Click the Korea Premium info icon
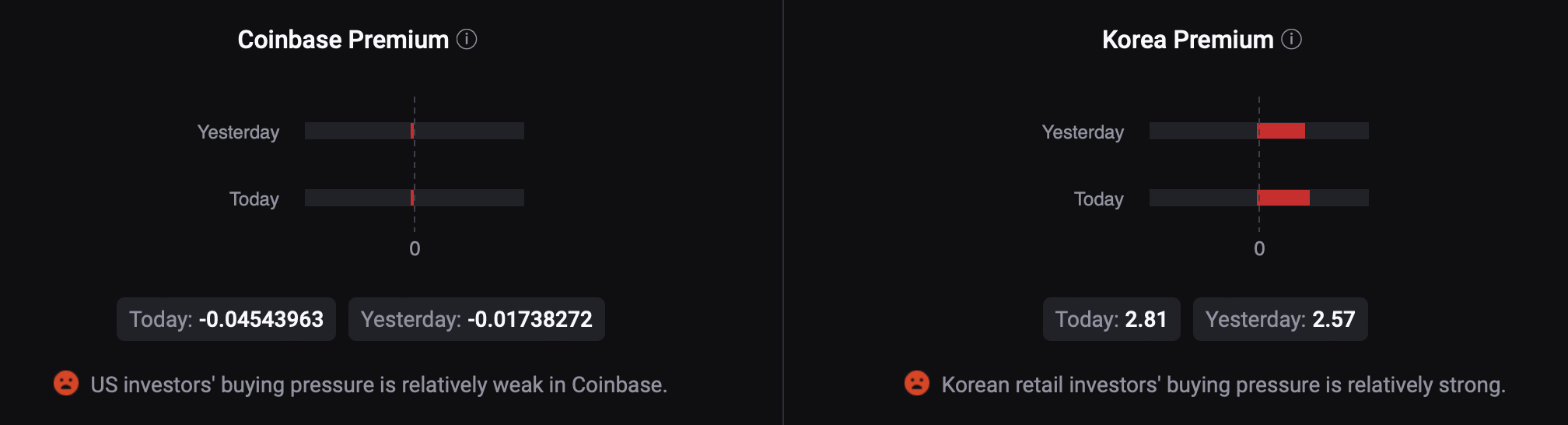1568x425 pixels. pyautogui.click(x=1291, y=39)
